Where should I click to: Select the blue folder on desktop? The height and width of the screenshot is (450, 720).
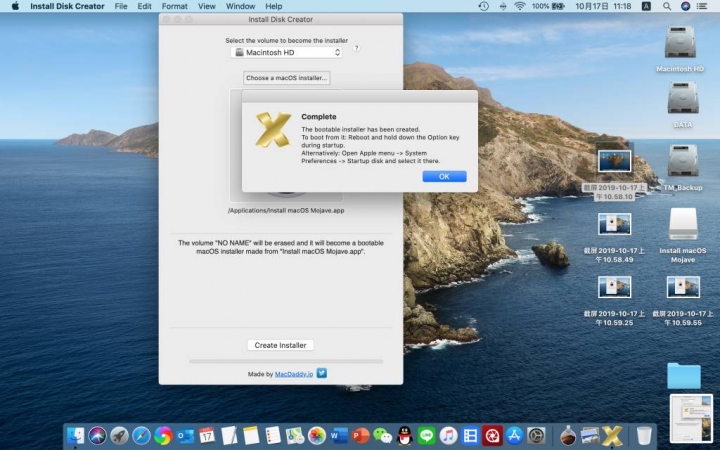click(684, 376)
